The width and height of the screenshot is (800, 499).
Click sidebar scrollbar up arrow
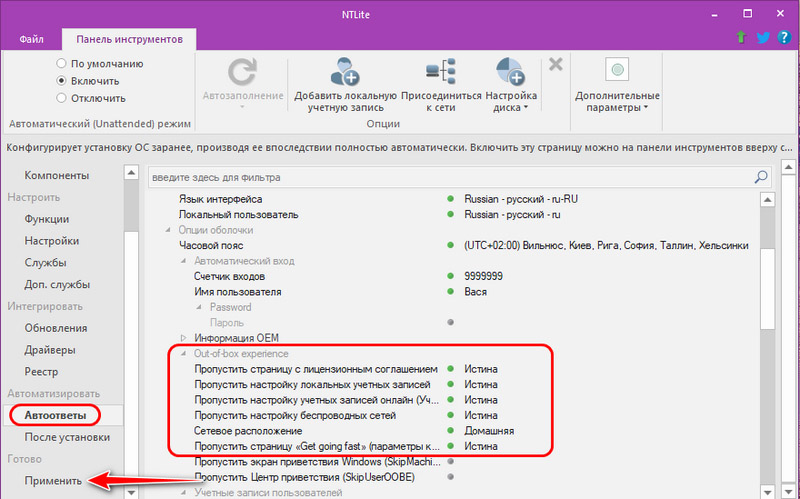(x=131, y=172)
